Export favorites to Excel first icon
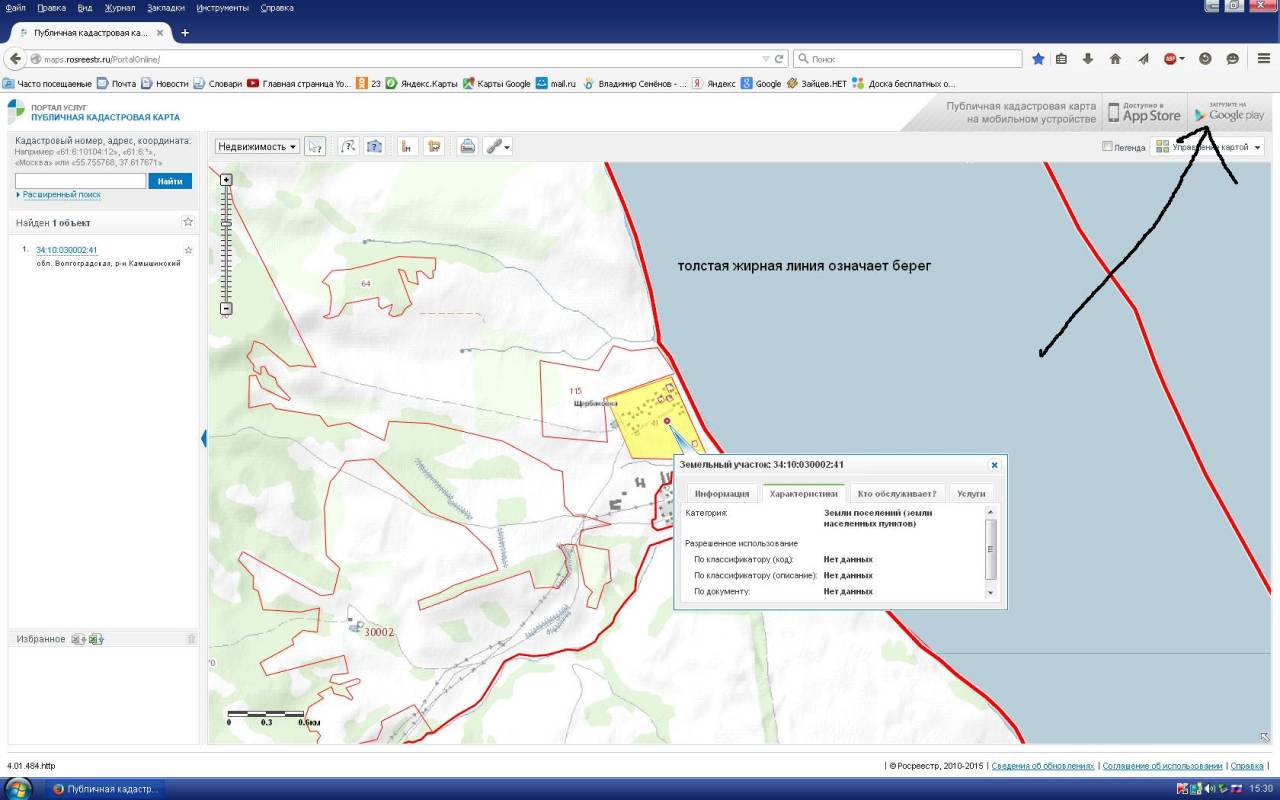 (x=78, y=639)
